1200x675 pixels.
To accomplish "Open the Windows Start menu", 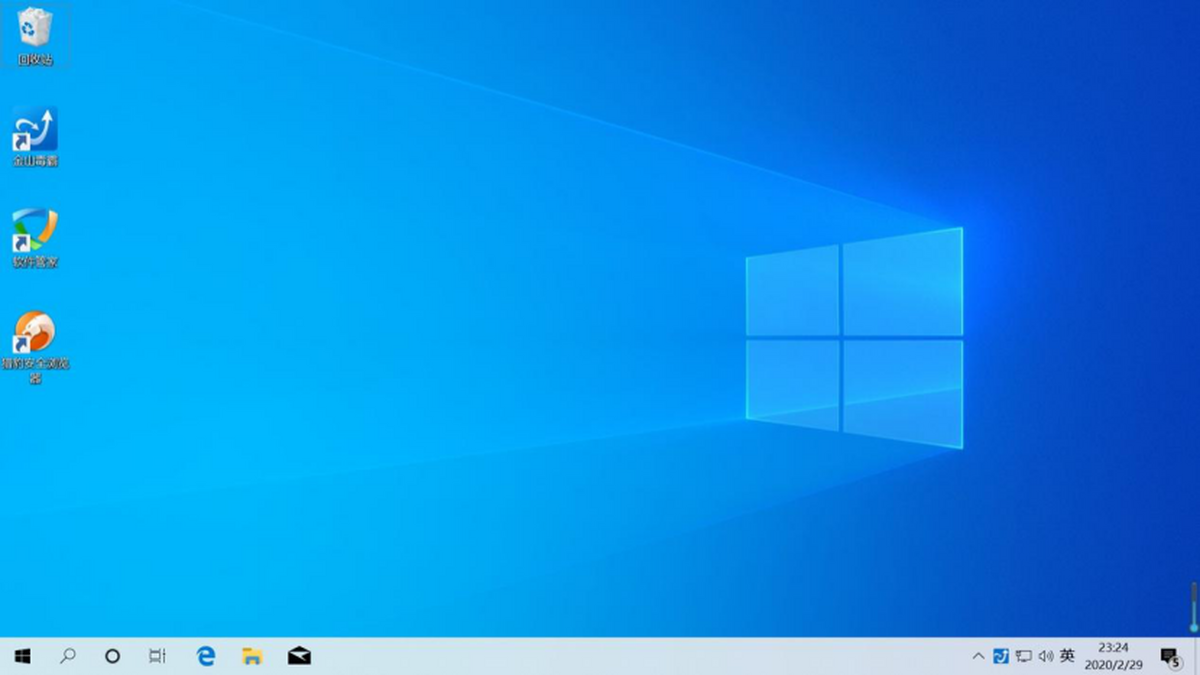I will click(22, 656).
